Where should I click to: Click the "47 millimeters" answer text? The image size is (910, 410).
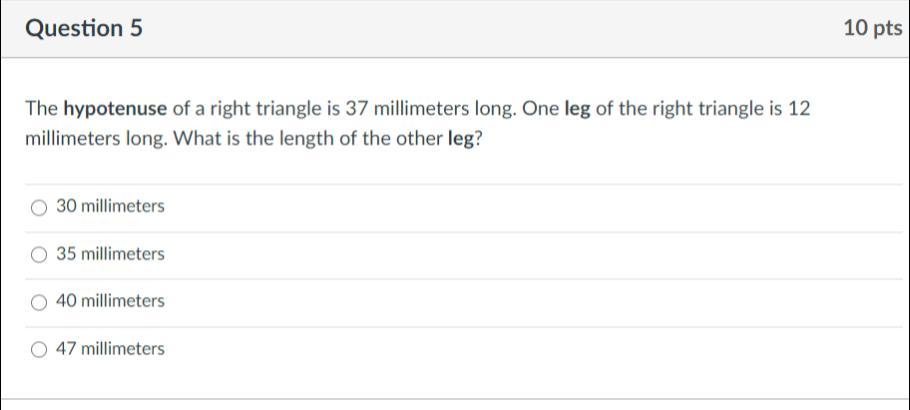point(110,349)
